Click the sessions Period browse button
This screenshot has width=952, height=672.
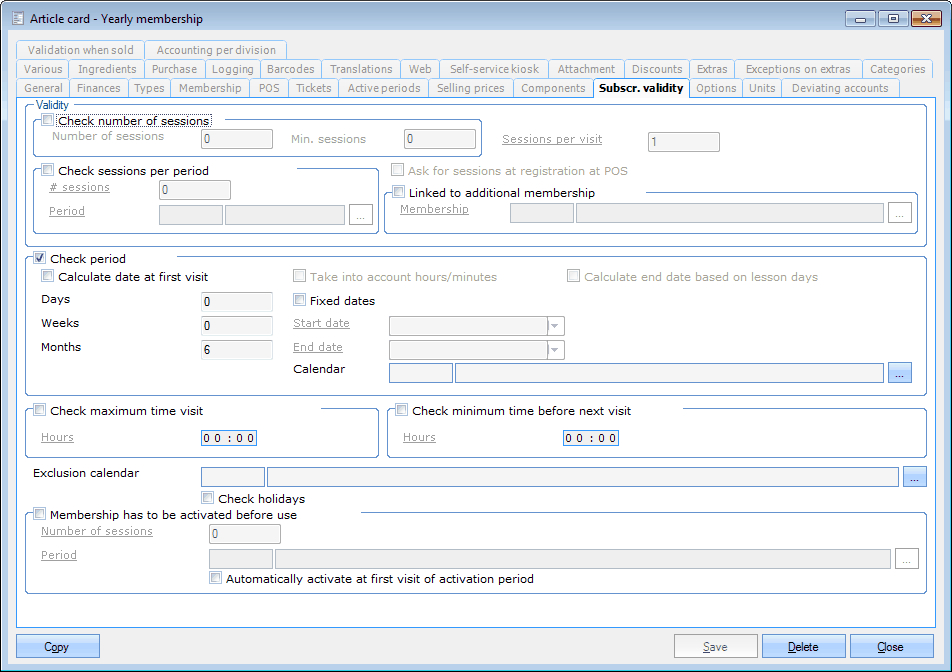click(360, 214)
